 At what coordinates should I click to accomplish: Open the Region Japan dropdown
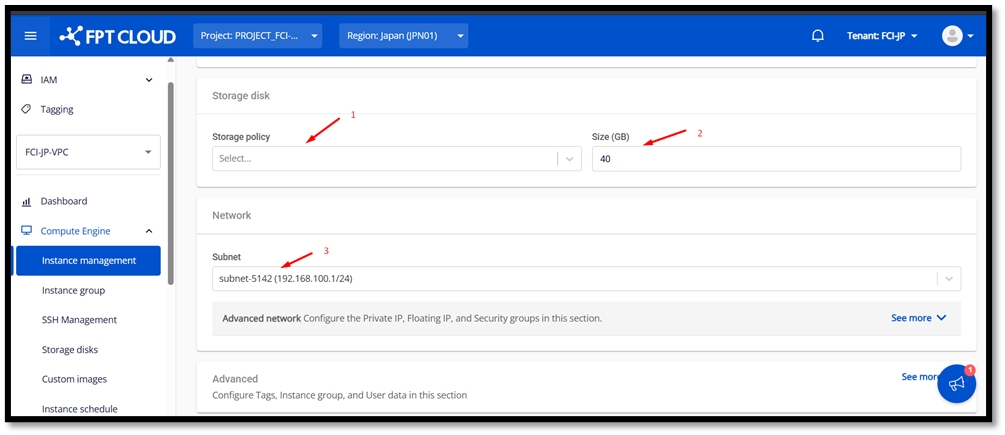point(403,36)
